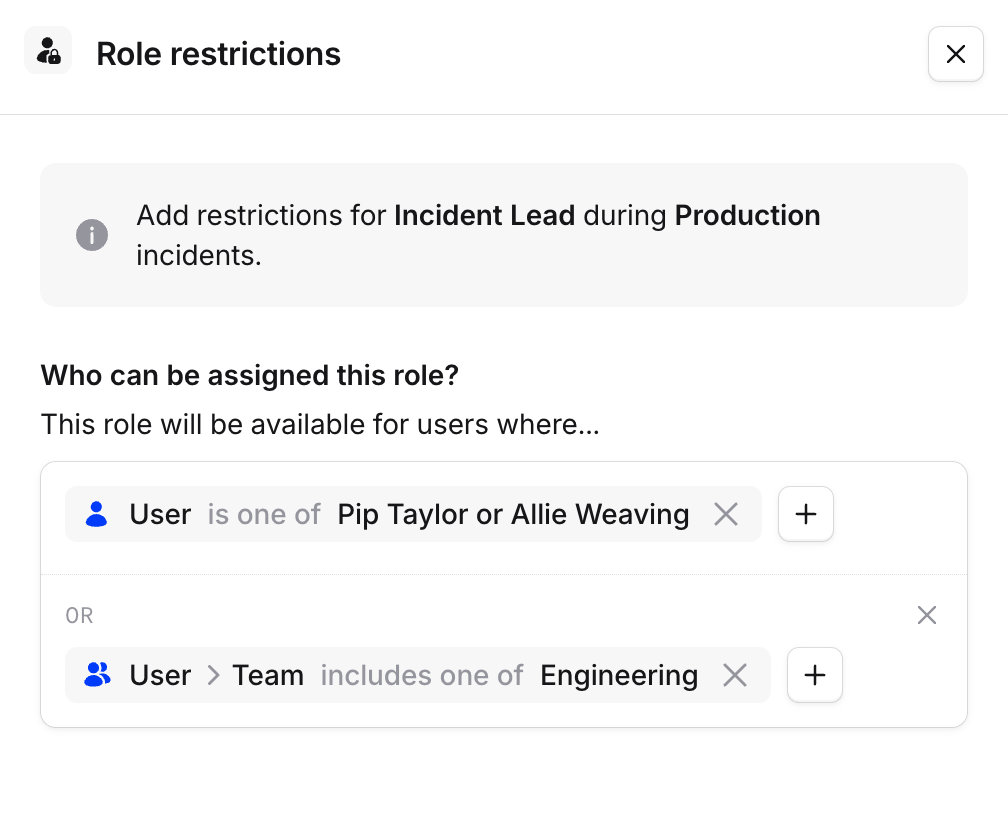The height and width of the screenshot is (826, 1008).
Task: Add another condition to the OR group
Action: (815, 675)
